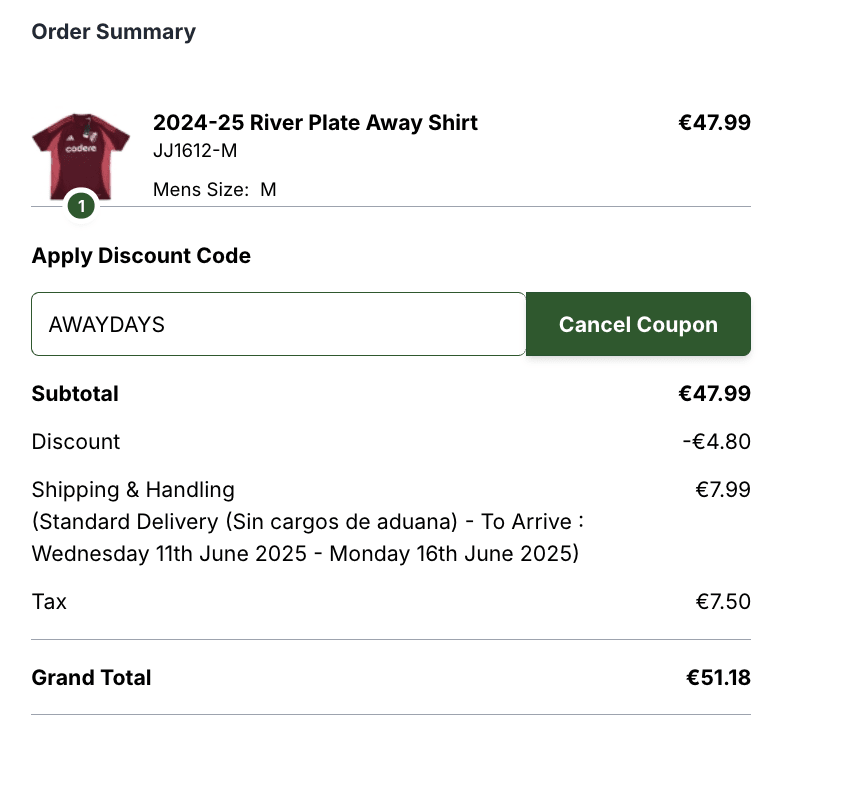
Task: Click the River Plate shirt thumbnail image
Action: pyautogui.click(x=81, y=156)
